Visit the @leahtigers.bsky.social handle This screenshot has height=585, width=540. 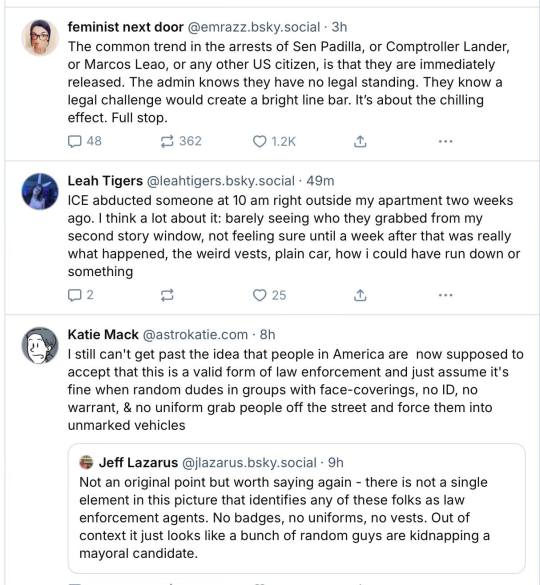coord(221,181)
